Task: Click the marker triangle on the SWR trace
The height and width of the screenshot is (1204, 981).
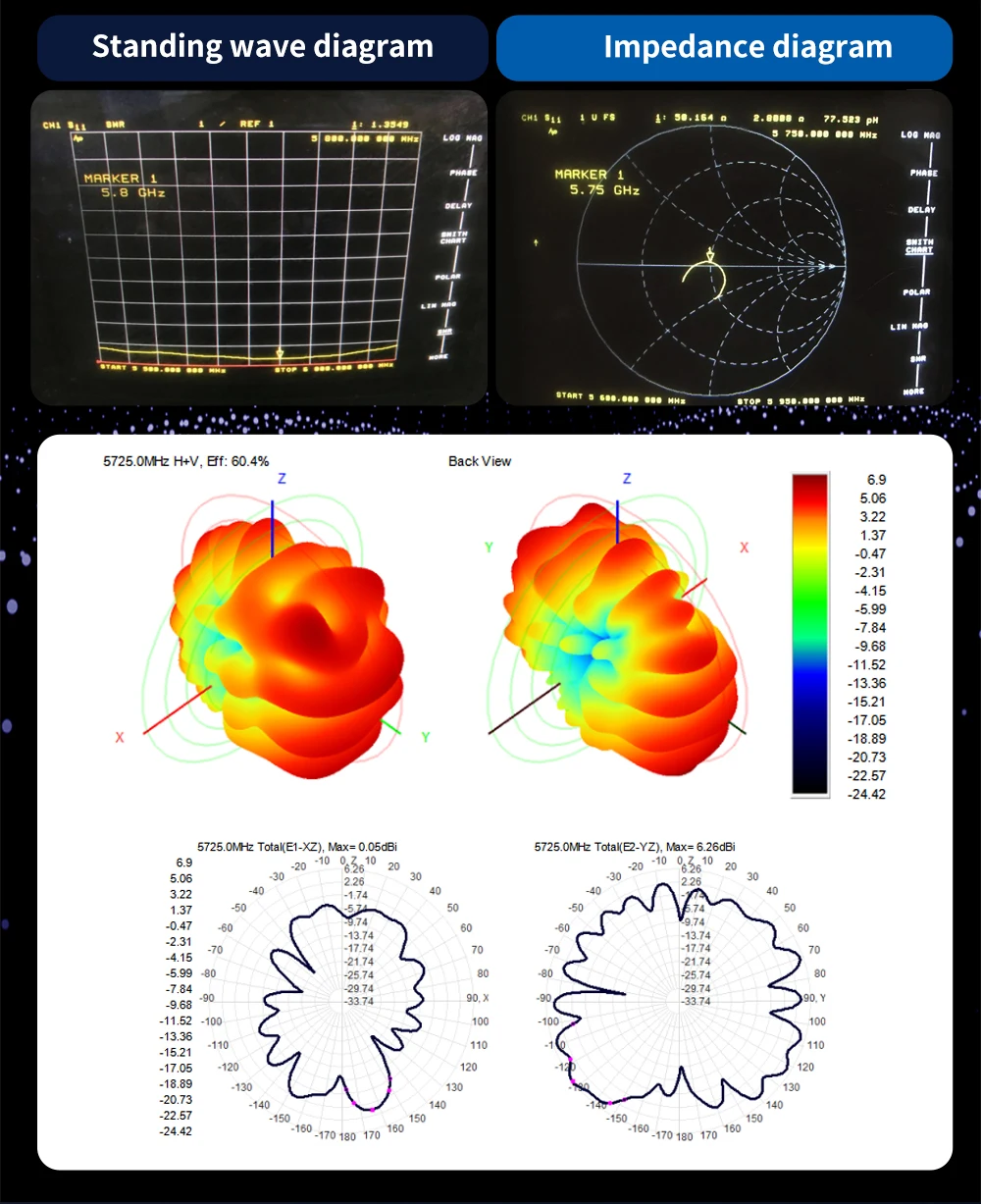Action: [x=281, y=354]
